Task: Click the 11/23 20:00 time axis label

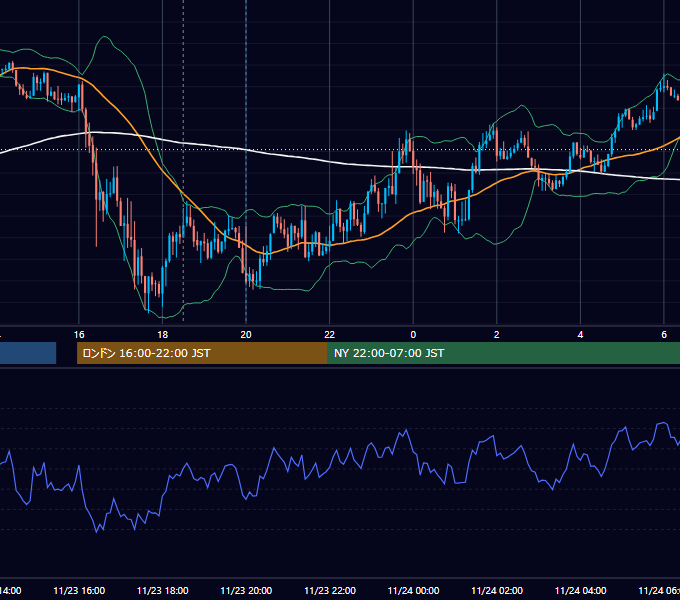Action: pos(246,590)
